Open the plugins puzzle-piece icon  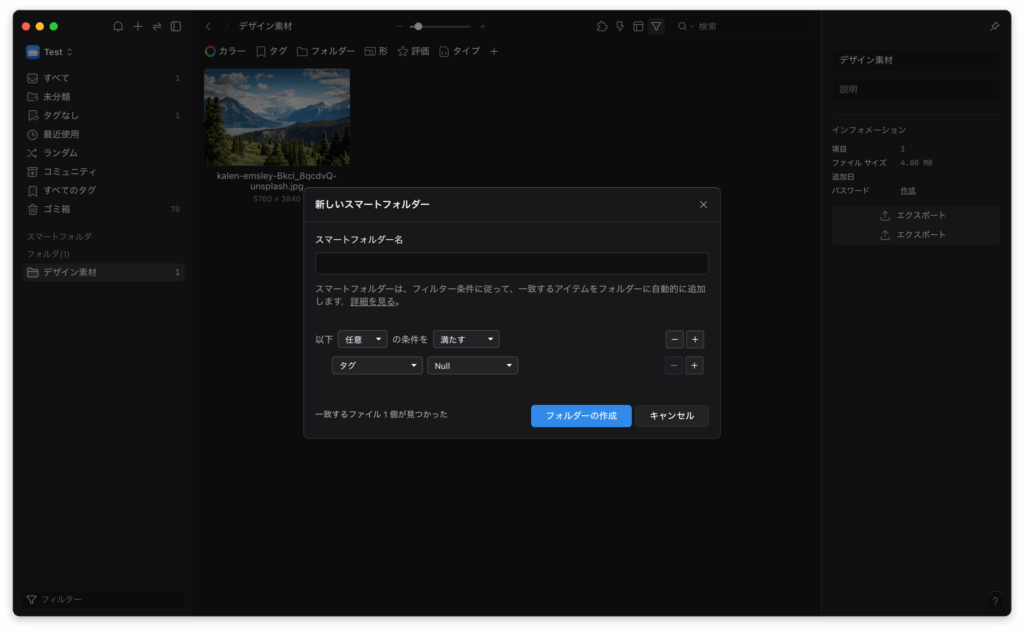tap(602, 26)
